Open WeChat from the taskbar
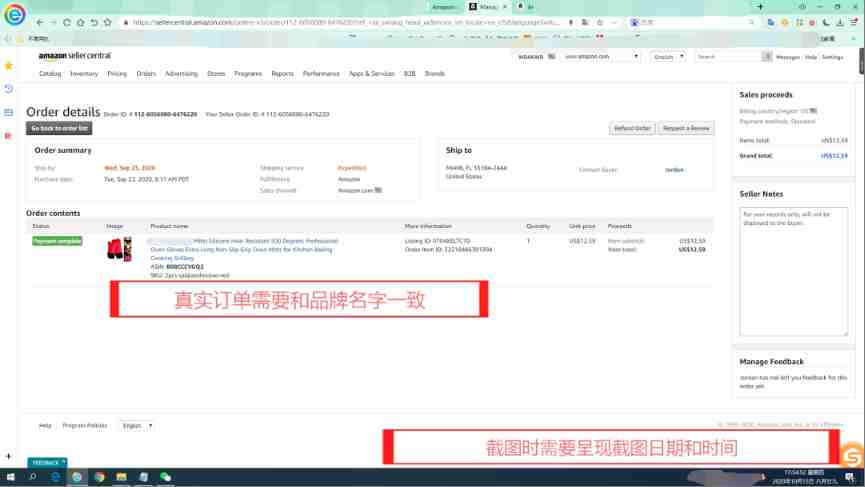The image size is (865, 487). point(165,477)
